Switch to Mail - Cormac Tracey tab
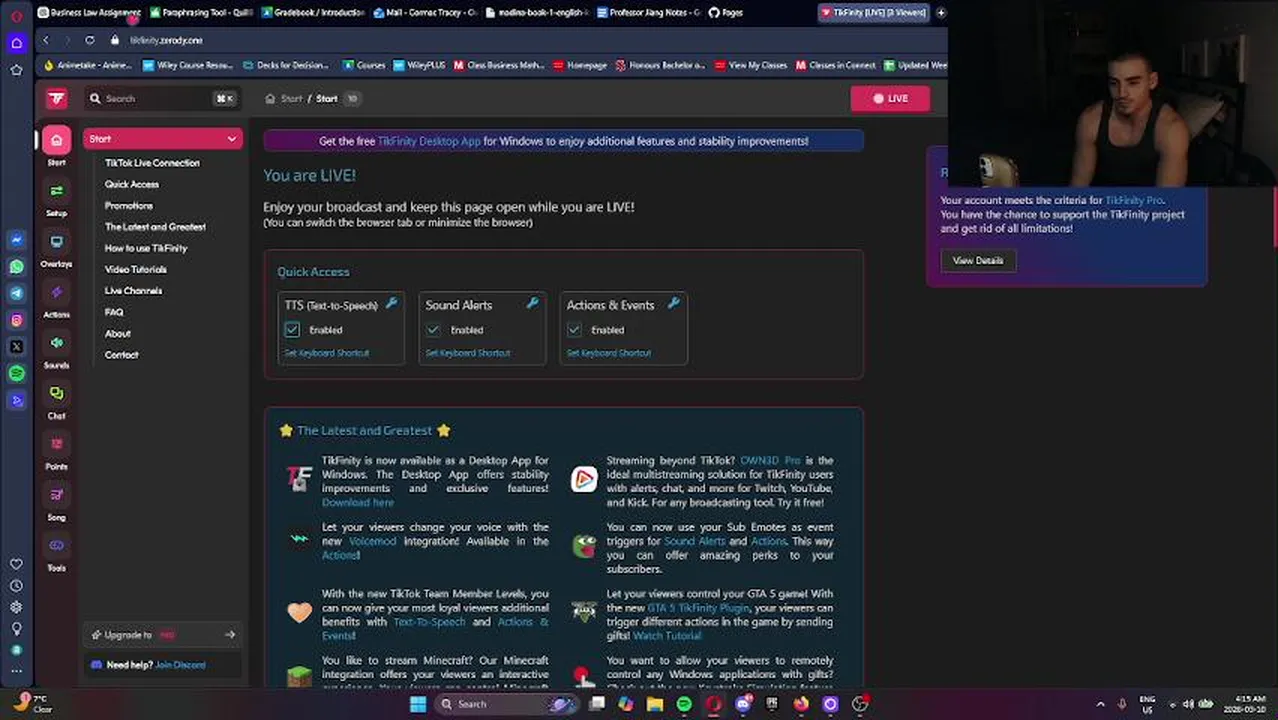This screenshot has height=720, width=1278. click(425, 12)
